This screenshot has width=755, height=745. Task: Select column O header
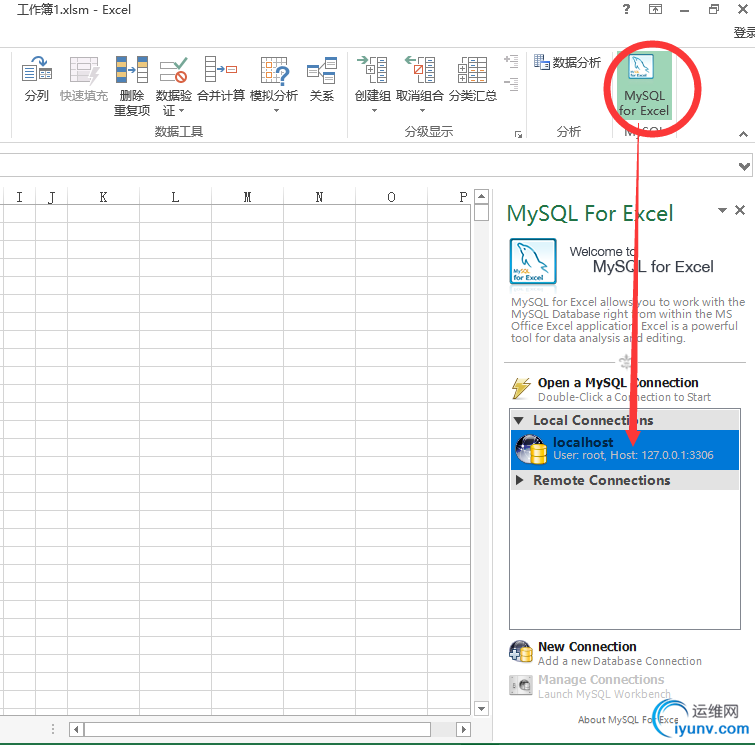coord(391,197)
